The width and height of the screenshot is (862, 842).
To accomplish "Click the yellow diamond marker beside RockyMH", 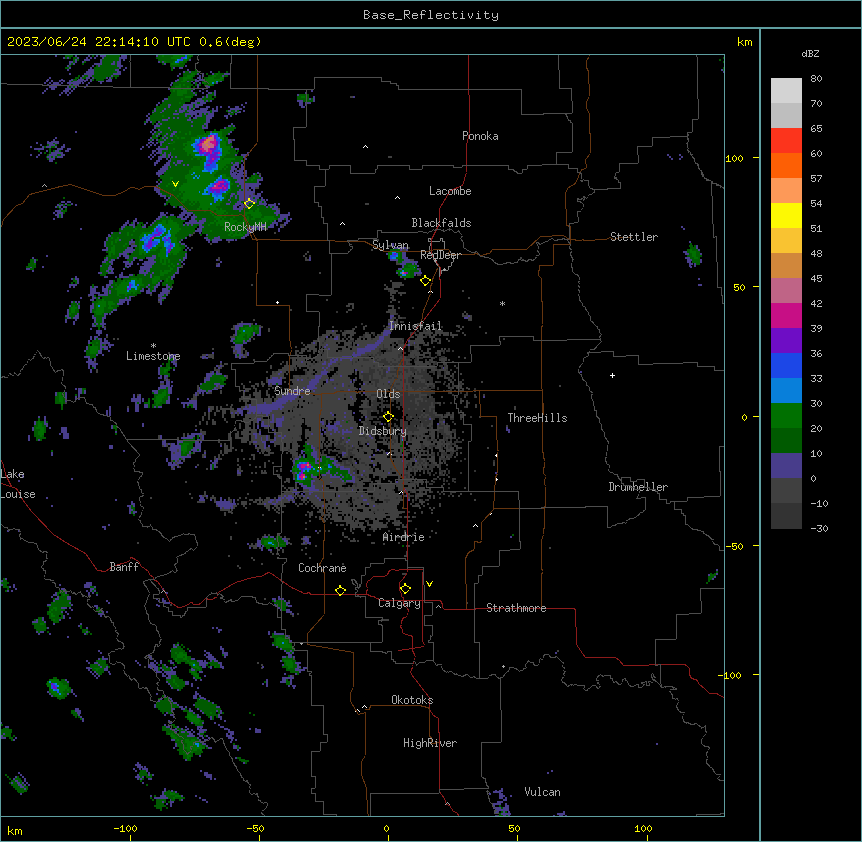I will [x=250, y=204].
